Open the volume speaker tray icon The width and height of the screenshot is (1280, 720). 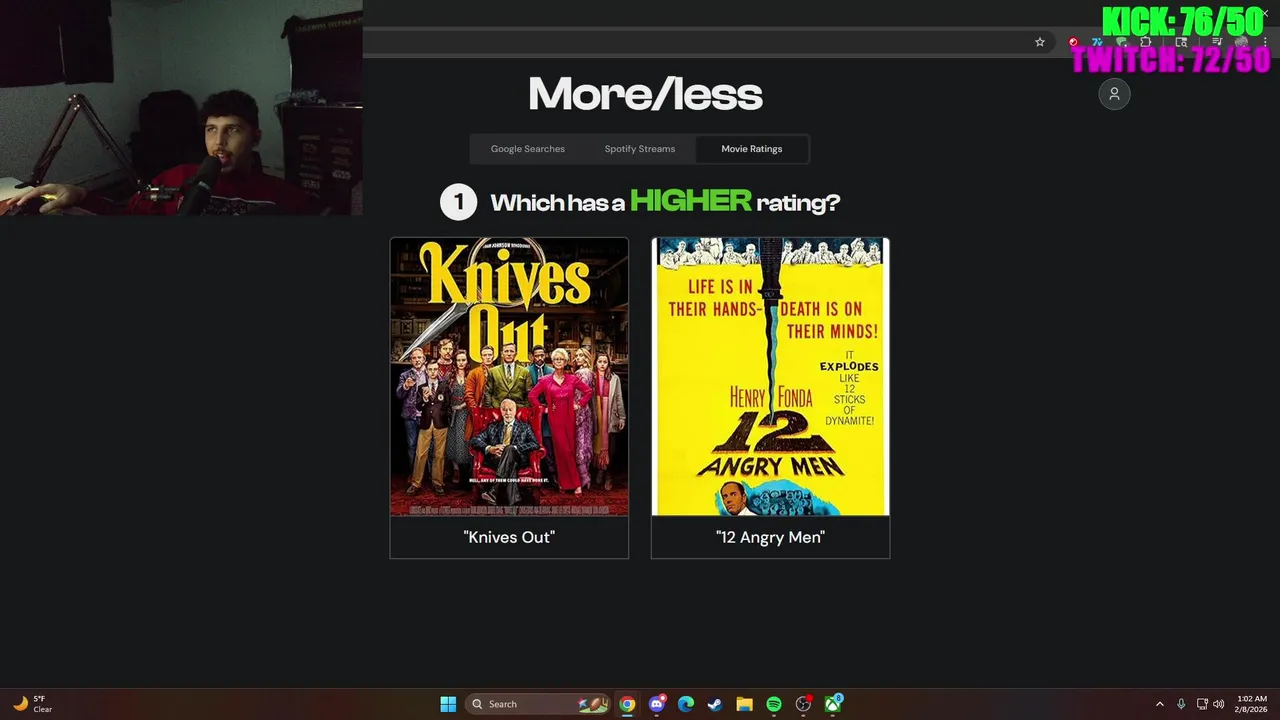click(1219, 704)
